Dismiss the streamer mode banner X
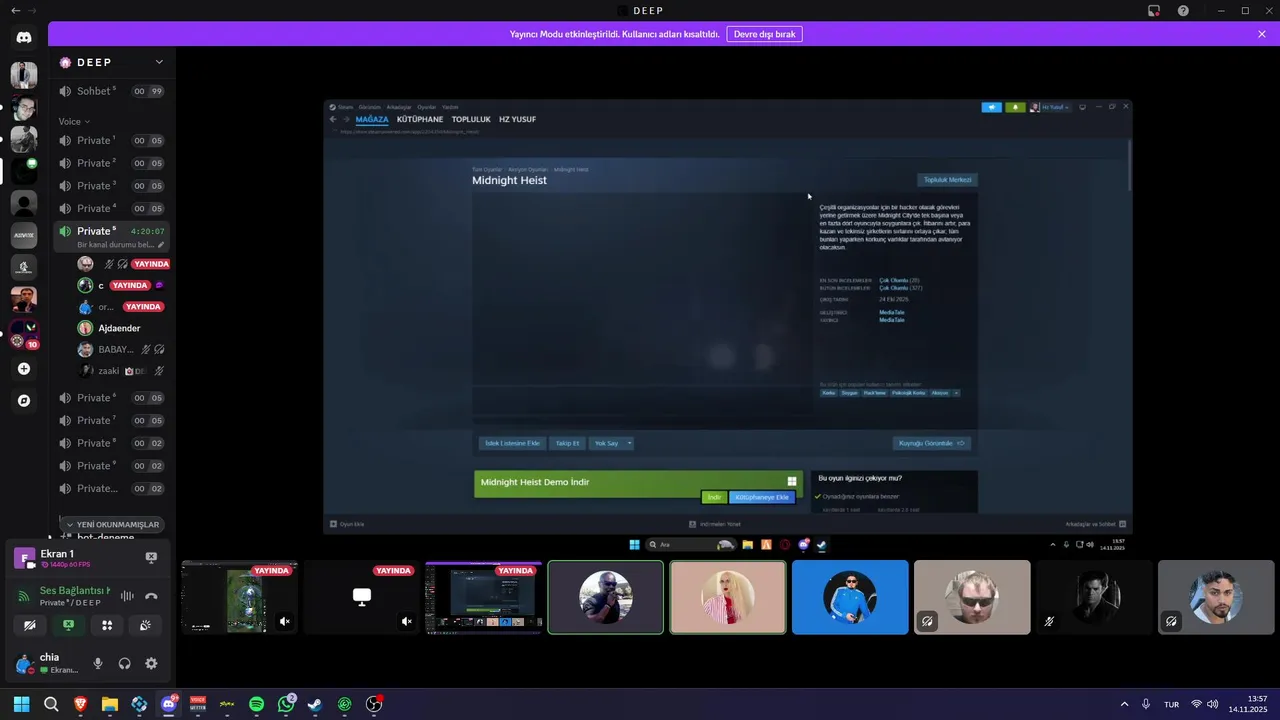Viewport: 1280px width, 720px height. tap(1262, 34)
